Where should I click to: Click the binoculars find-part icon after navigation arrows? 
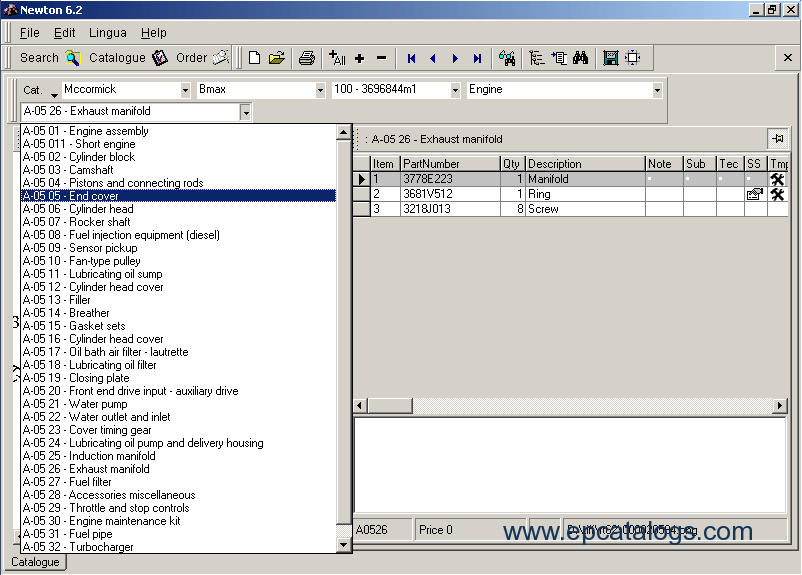point(507,58)
